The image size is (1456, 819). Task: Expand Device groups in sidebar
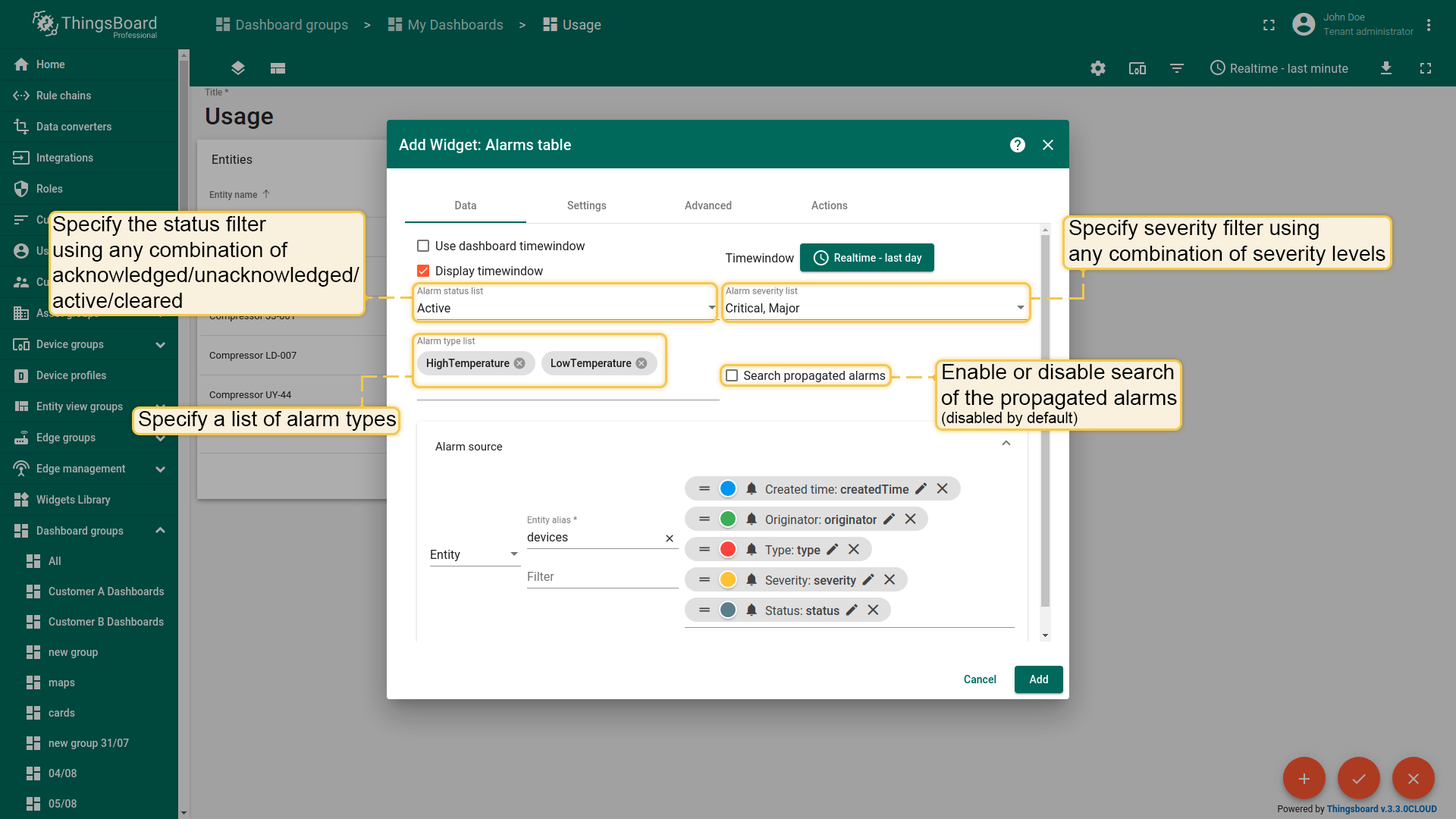tap(161, 345)
